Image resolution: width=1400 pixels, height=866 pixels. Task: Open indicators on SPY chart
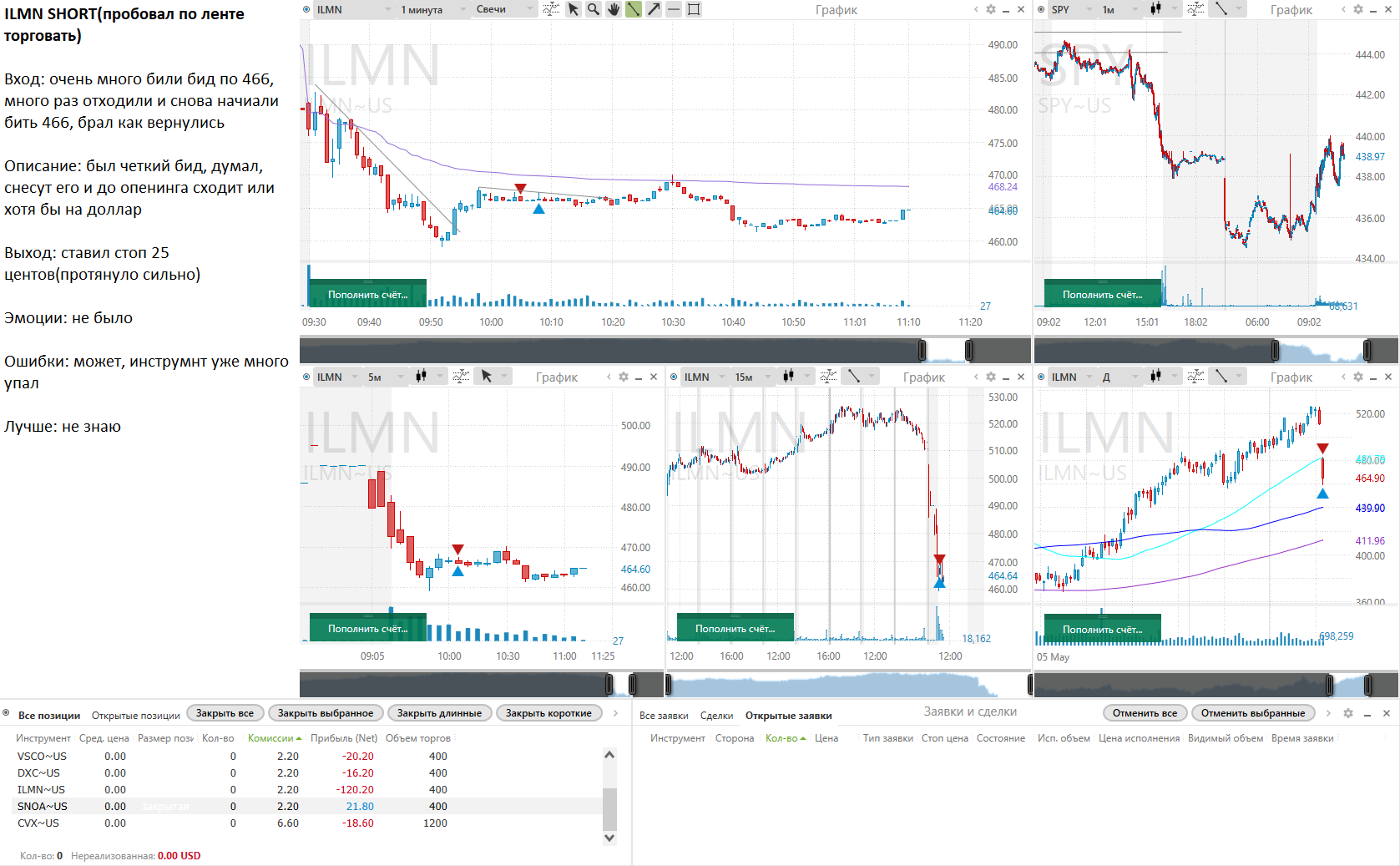pyautogui.click(x=1195, y=9)
